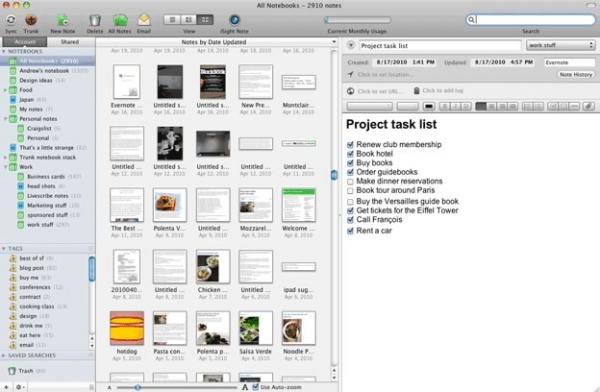The height and width of the screenshot is (392, 600).
Task: Open the Welcome note thumbnail
Action: click(298, 205)
